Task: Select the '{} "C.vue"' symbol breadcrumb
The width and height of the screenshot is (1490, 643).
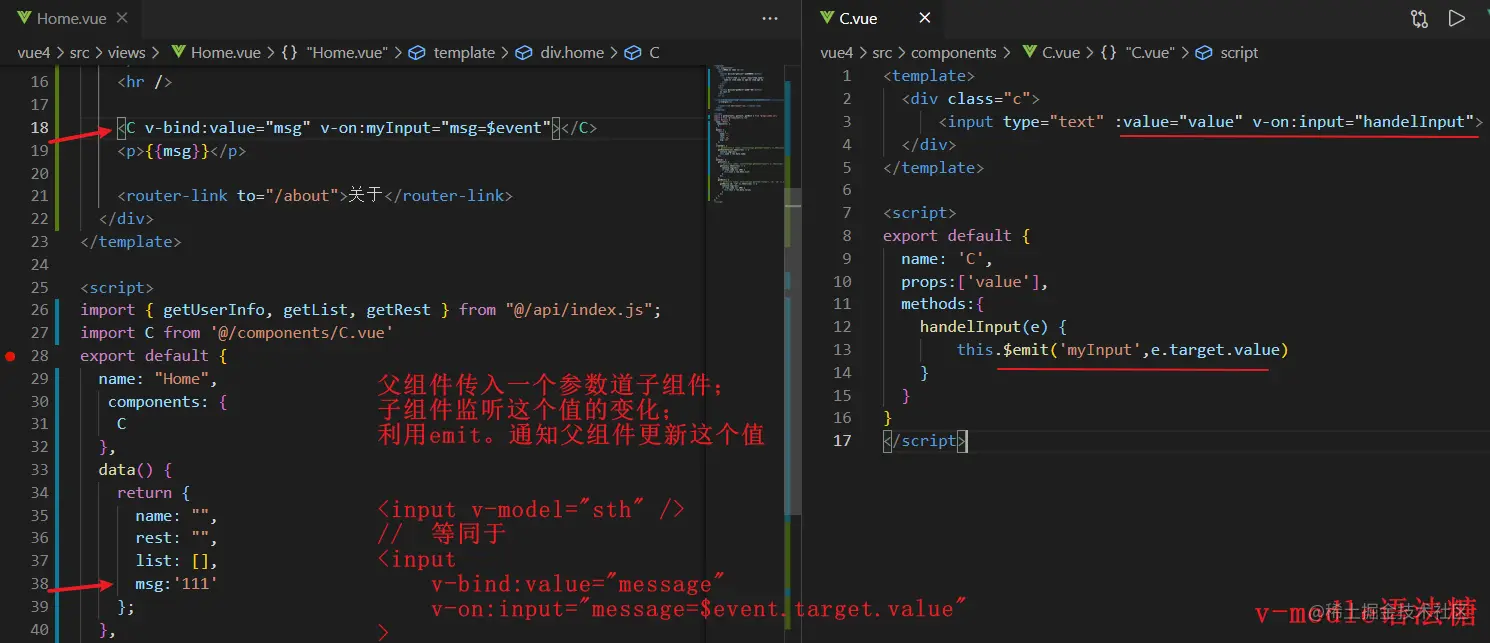Action: (x=1138, y=53)
